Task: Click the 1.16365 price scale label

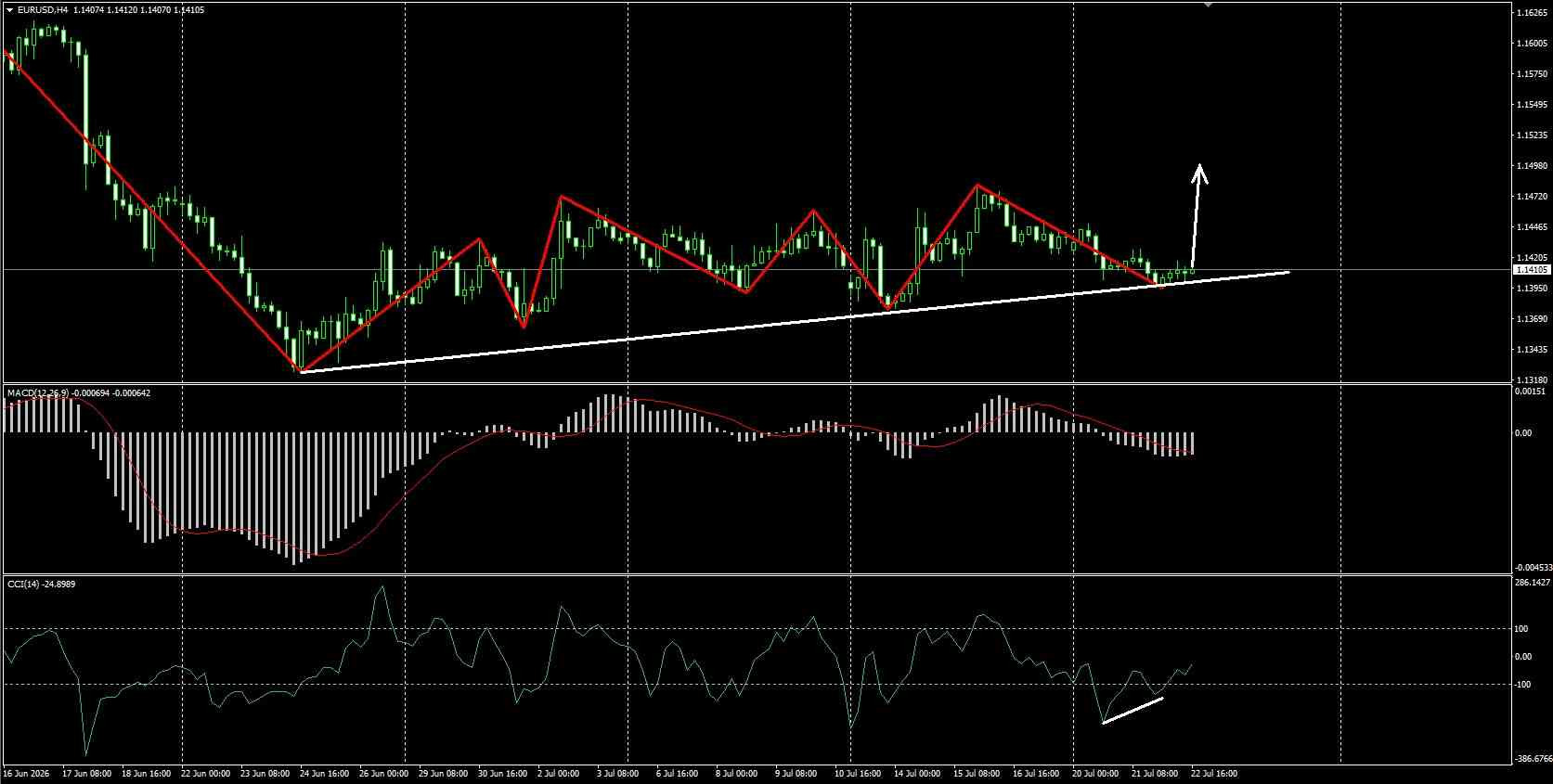Action: click(1531, 13)
